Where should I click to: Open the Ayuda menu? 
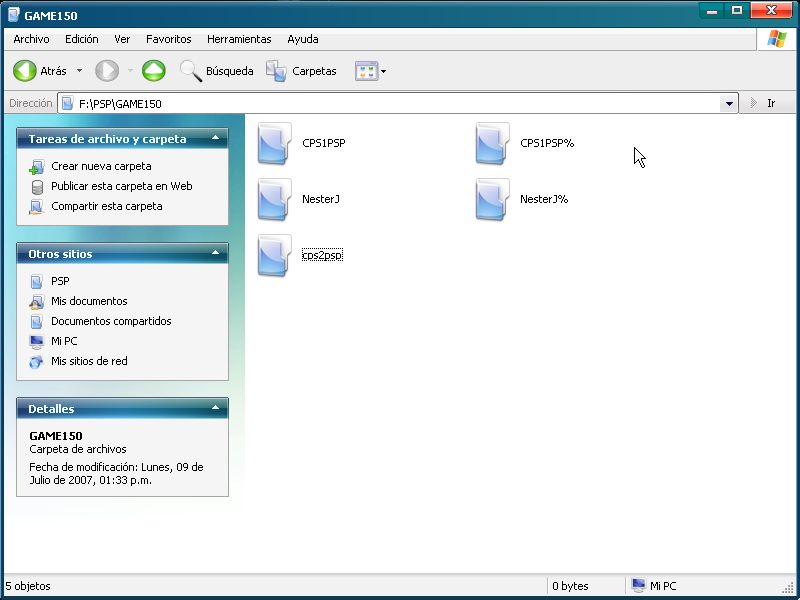tap(303, 39)
